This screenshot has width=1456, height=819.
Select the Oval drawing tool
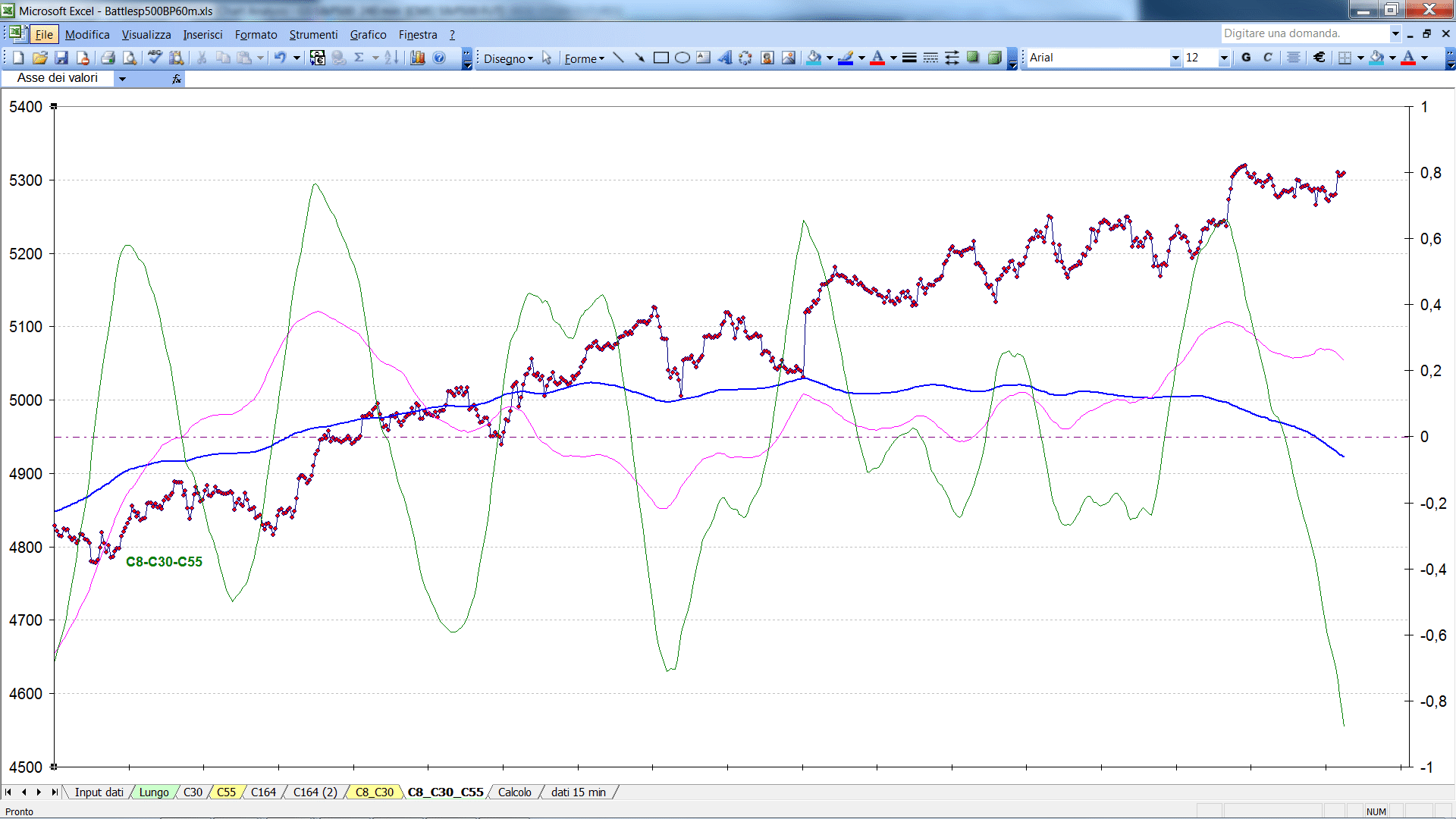682,58
